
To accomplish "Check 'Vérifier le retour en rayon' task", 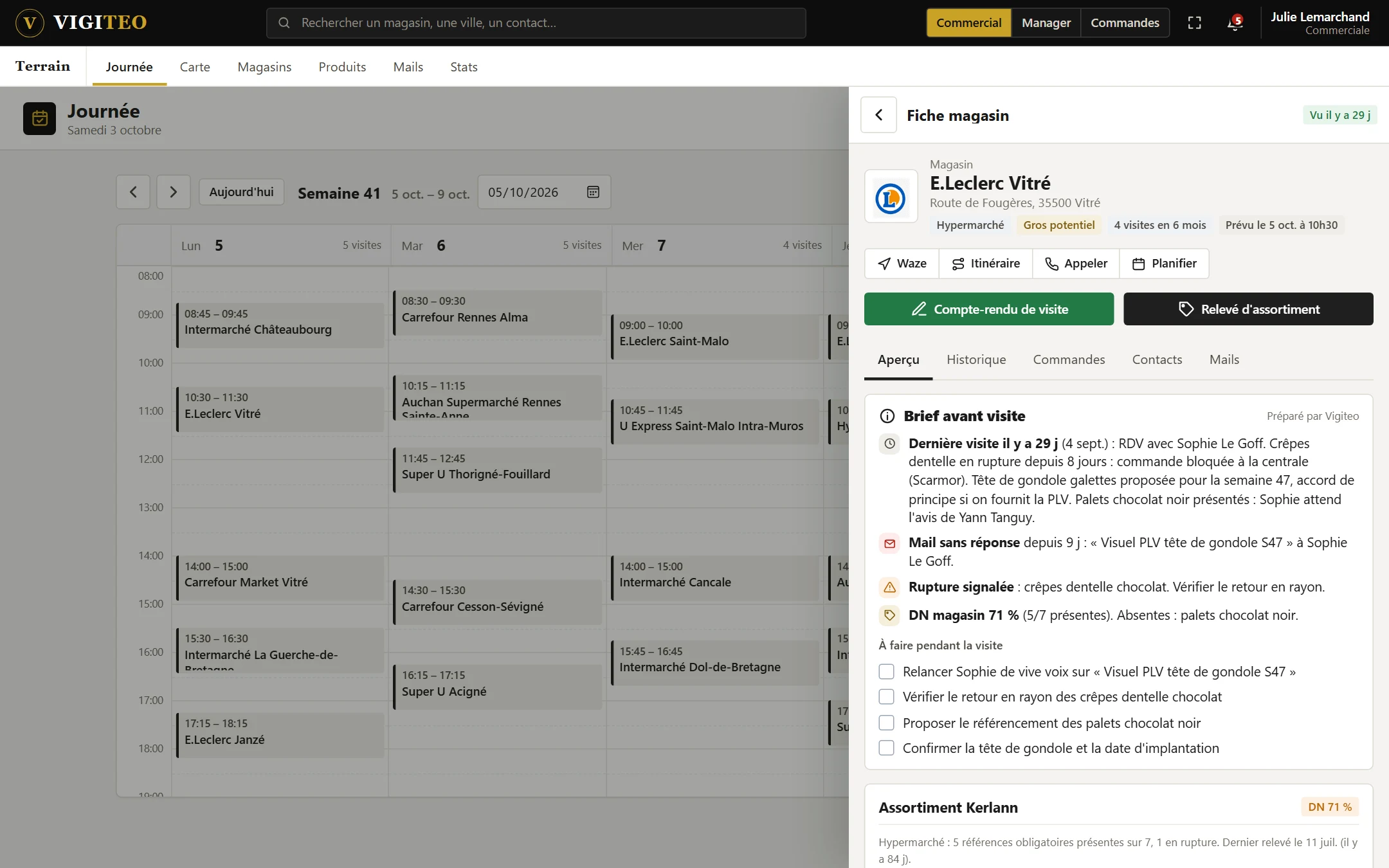I will [x=886, y=697].
